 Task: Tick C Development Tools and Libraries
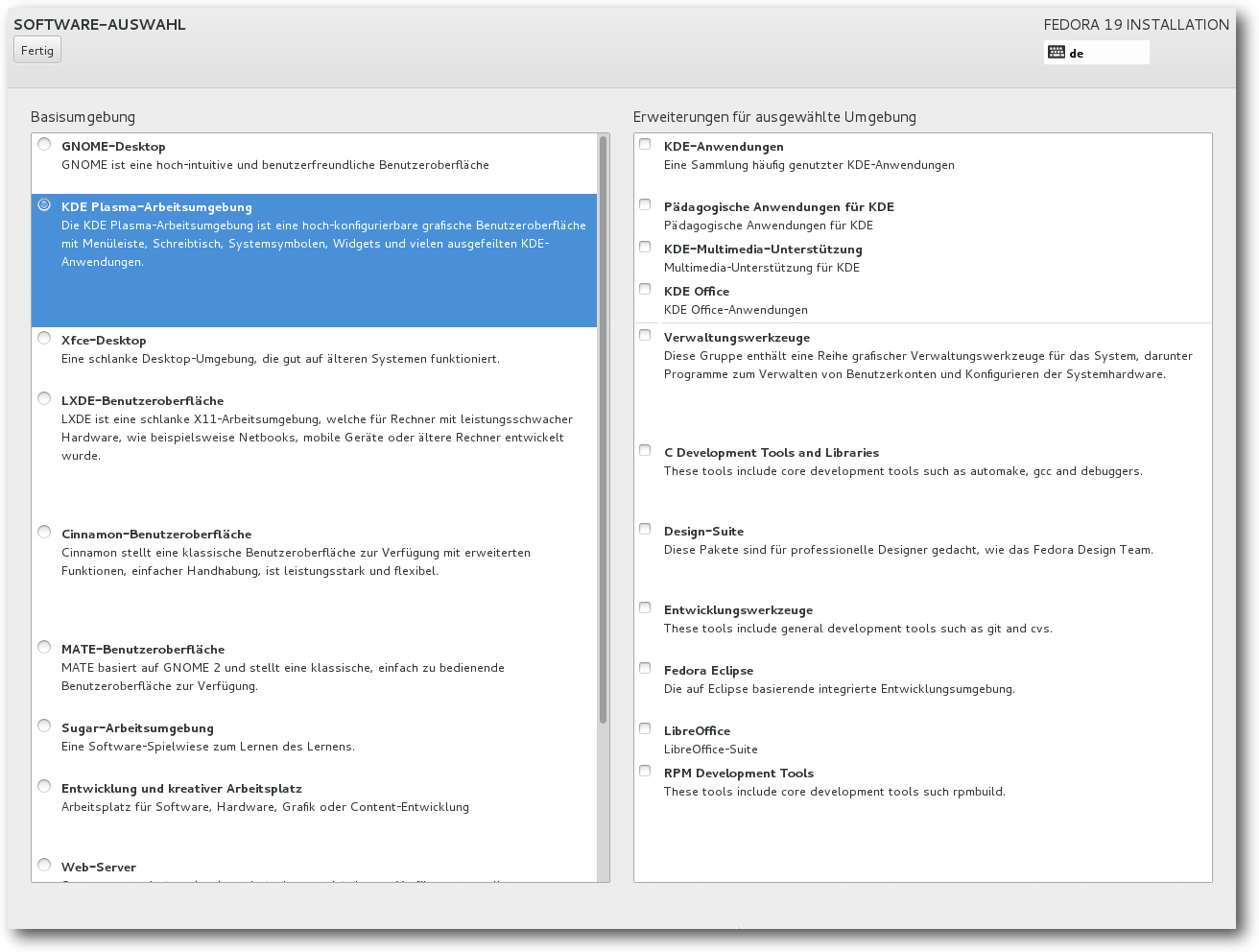tap(645, 451)
